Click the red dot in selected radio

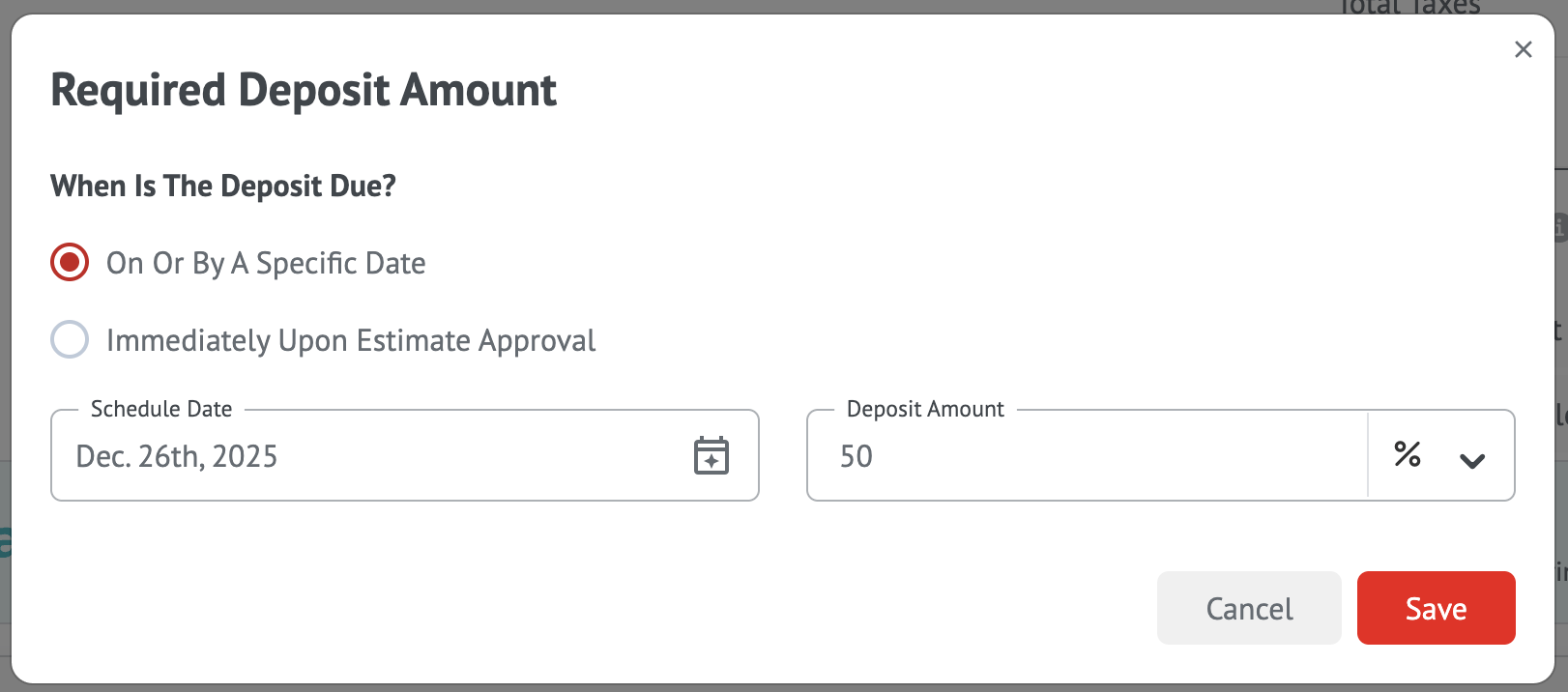coord(70,263)
